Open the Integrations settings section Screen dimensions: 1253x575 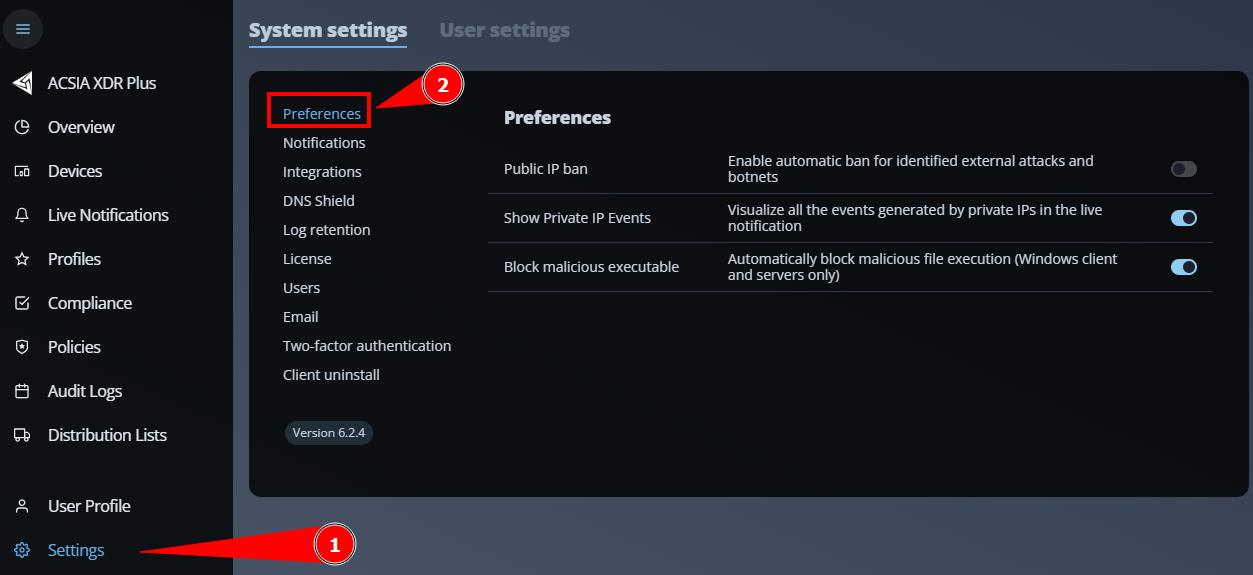pyautogui.click(x=322, y=172)
